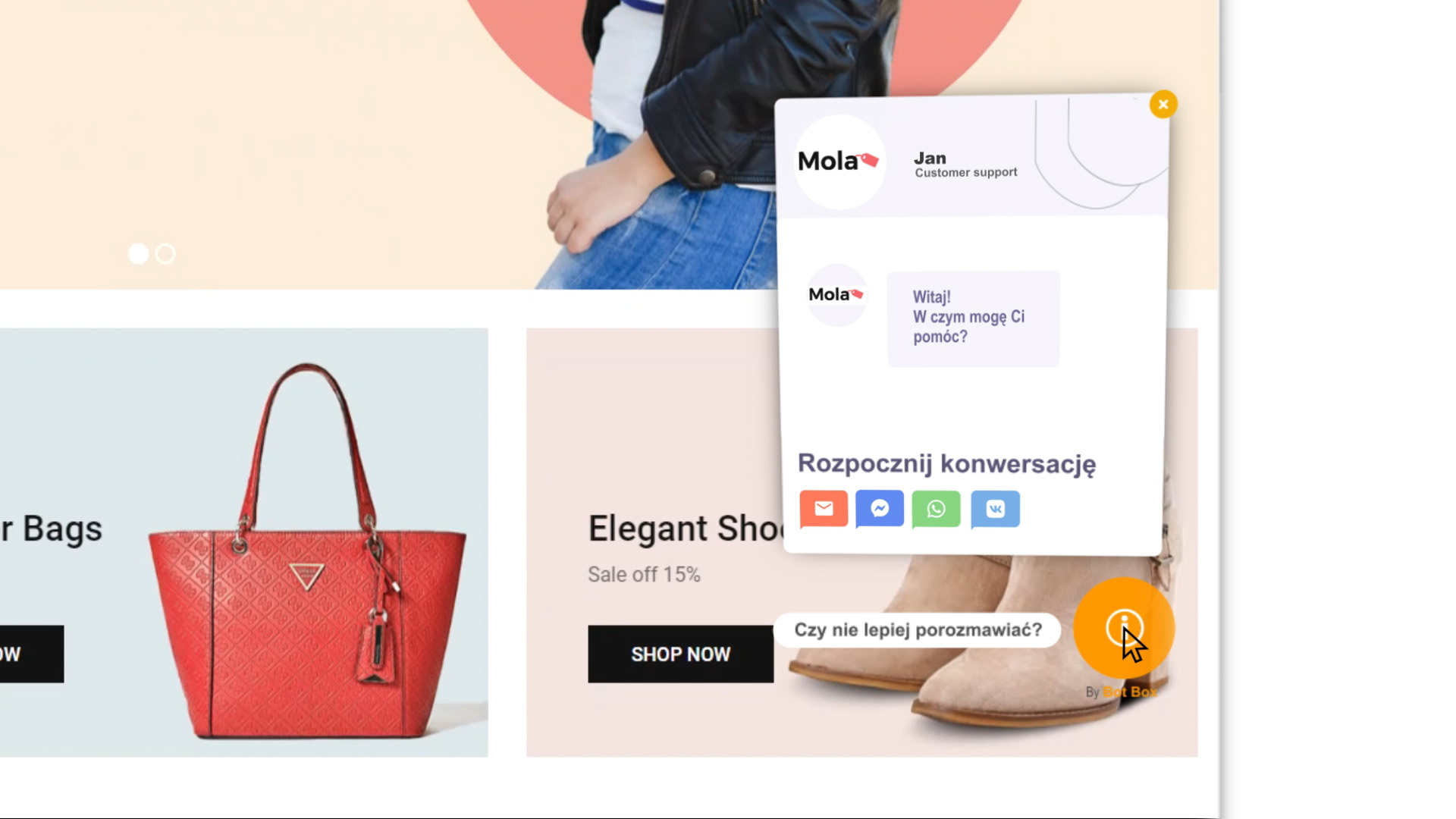The height and width of the screenshot is (819, 1456).
Task: Open Facebook Messenger chat icon
Action: click(880, 508)
